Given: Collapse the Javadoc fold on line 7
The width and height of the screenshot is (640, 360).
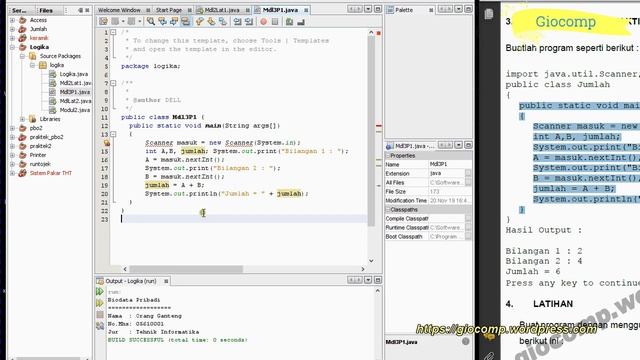Looking at the screenshot, I should [113, 83].
